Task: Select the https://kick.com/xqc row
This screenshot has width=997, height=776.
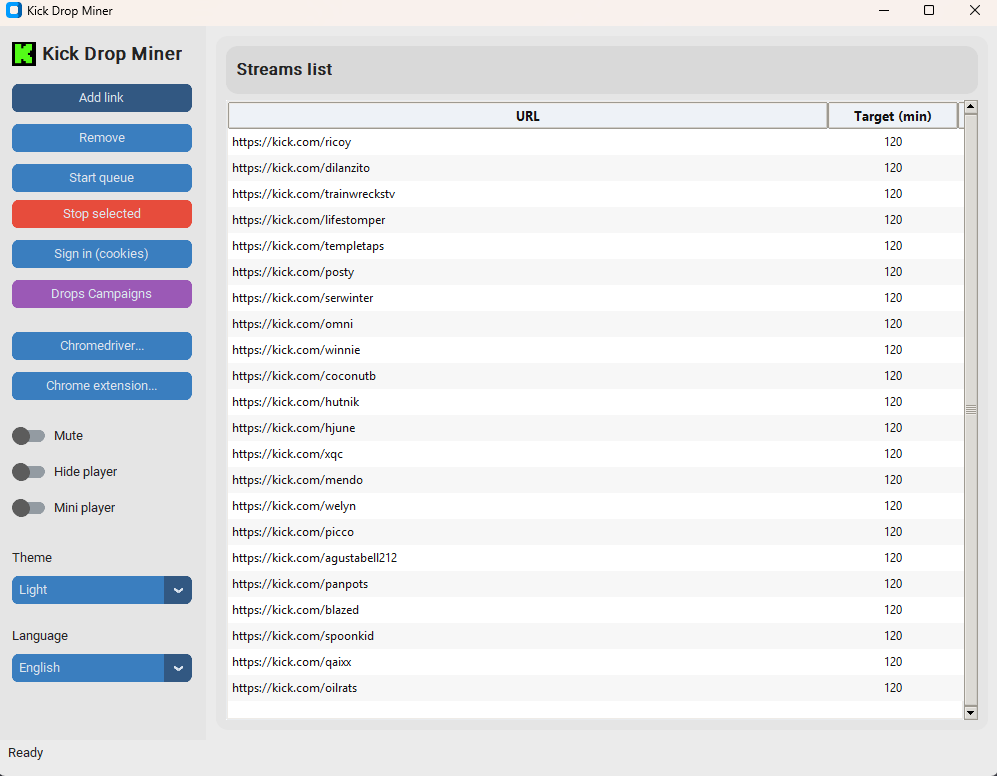Action: pos(596,454)
